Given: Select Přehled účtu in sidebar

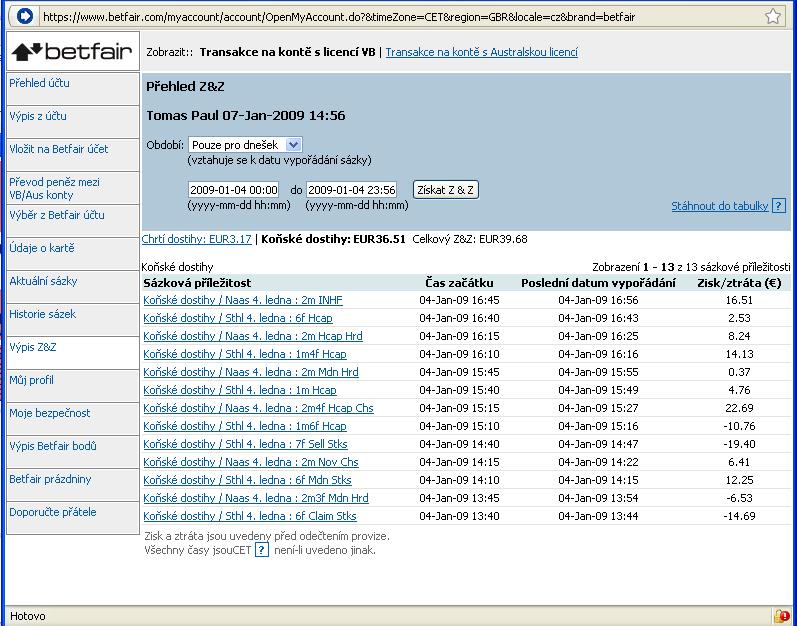Looking at the screenshot, I should coord(73,88).
